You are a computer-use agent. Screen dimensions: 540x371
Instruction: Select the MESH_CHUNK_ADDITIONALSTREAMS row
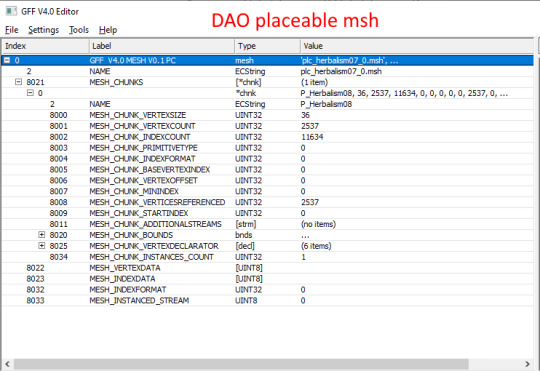(x=268, y=224)
